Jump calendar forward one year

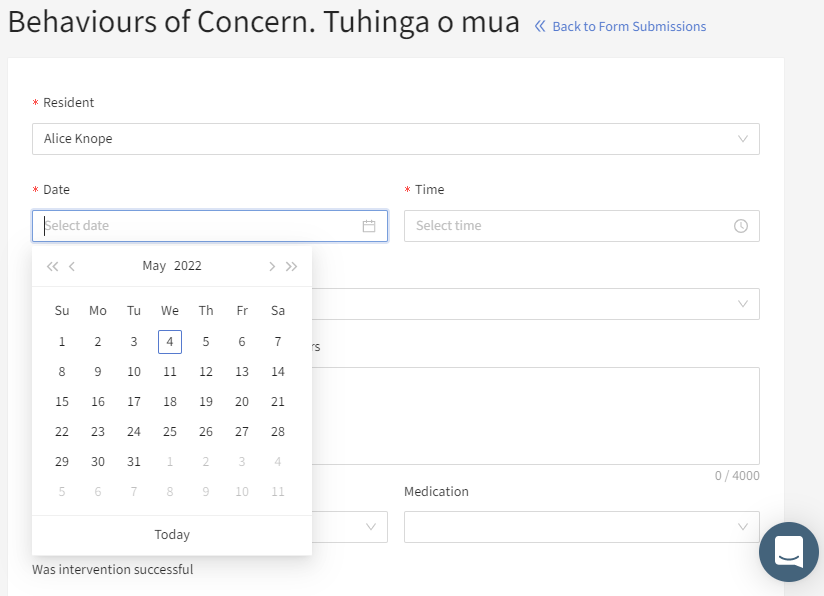(x=292, y=266)
